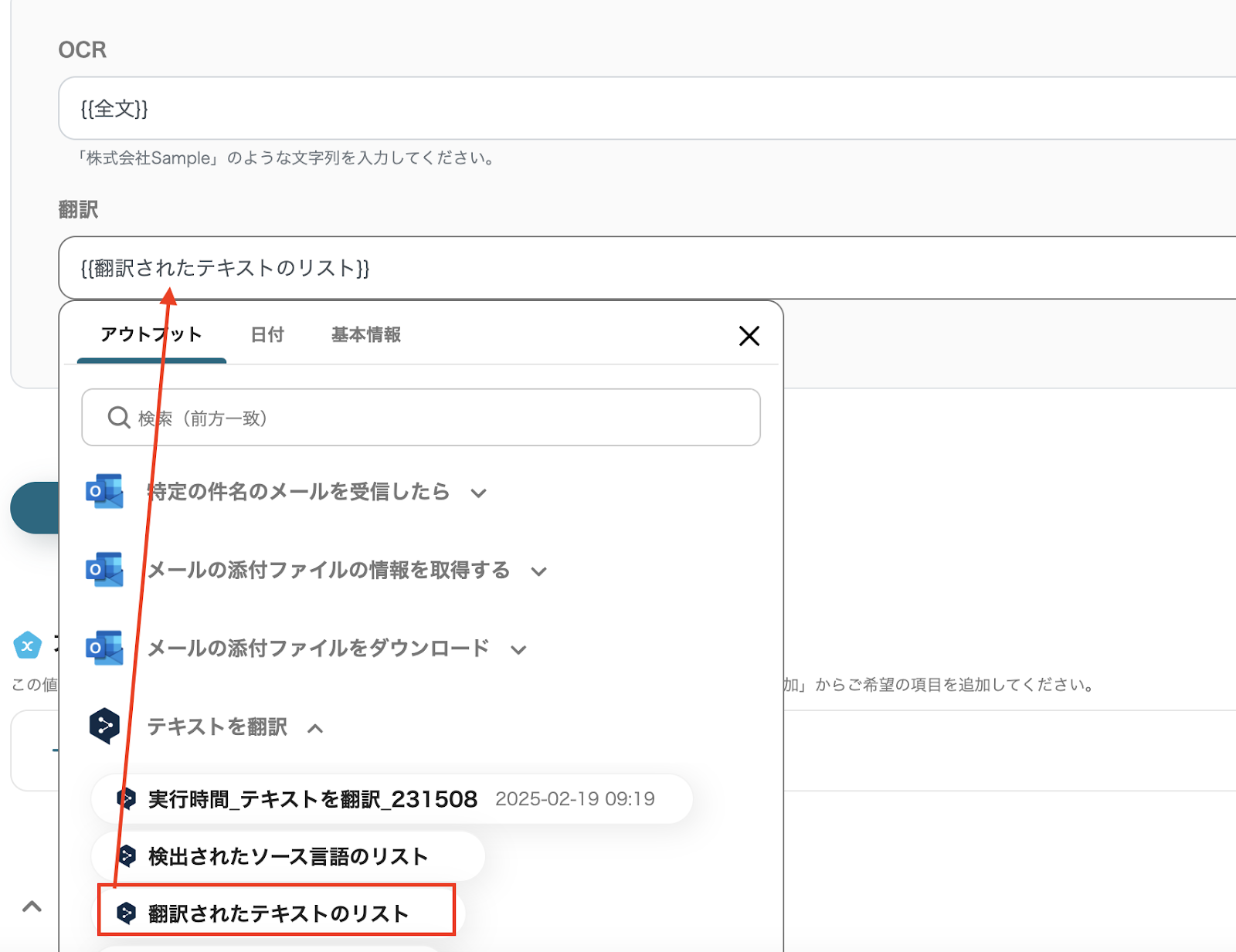Click the magnifier icon in the search box
The height and width of the screenshot is (952, 1236).
click(x=118, y=418)
